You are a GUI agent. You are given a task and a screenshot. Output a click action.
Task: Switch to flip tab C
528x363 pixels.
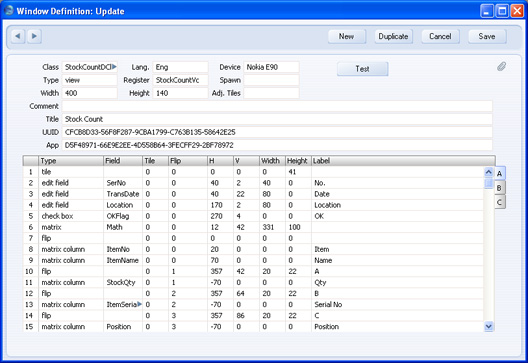point(500,202)
